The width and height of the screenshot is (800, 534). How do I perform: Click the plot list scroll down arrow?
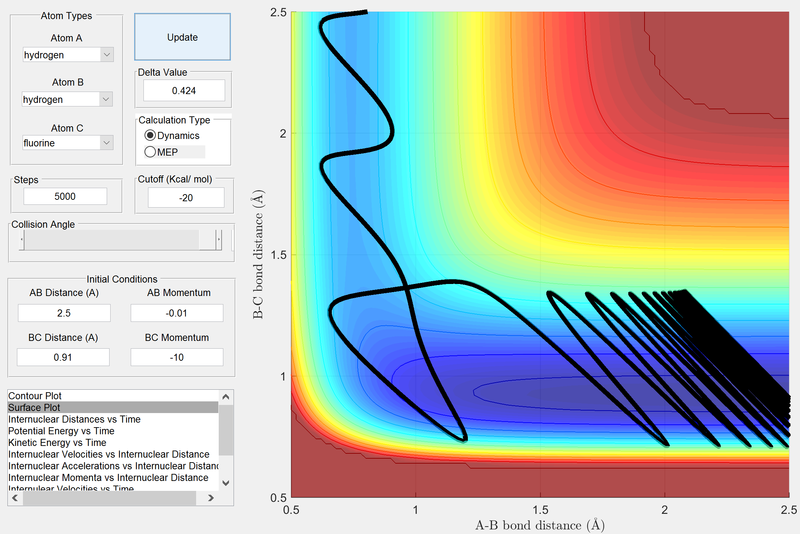tap(226, 483)
